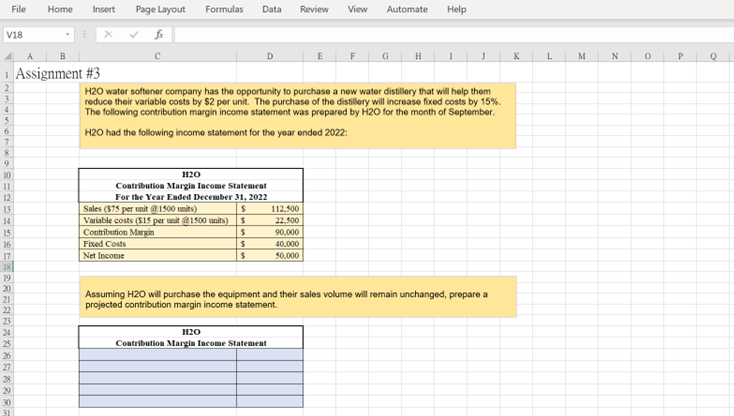Switch to the Home ribbon tab
Screen dimensions: 734x416
pos(60,9)
